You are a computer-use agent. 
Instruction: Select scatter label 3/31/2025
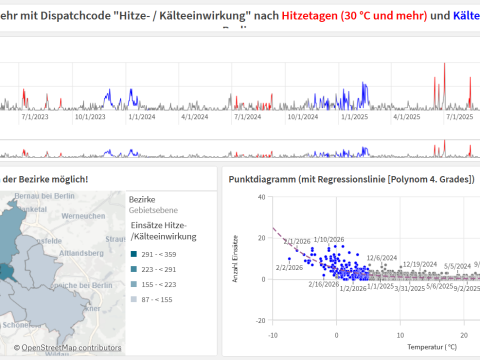point(410,289)
